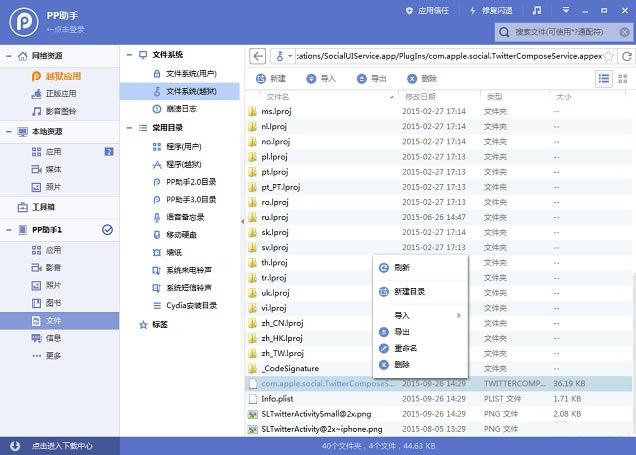Open 影音图铃 in the sidebar
The image size is (636, 455).
click(x=54, y=111)
